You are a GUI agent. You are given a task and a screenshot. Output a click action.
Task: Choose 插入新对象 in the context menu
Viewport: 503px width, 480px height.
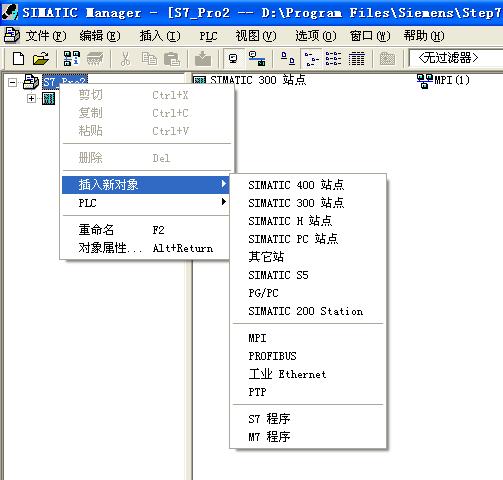point(146,185)
